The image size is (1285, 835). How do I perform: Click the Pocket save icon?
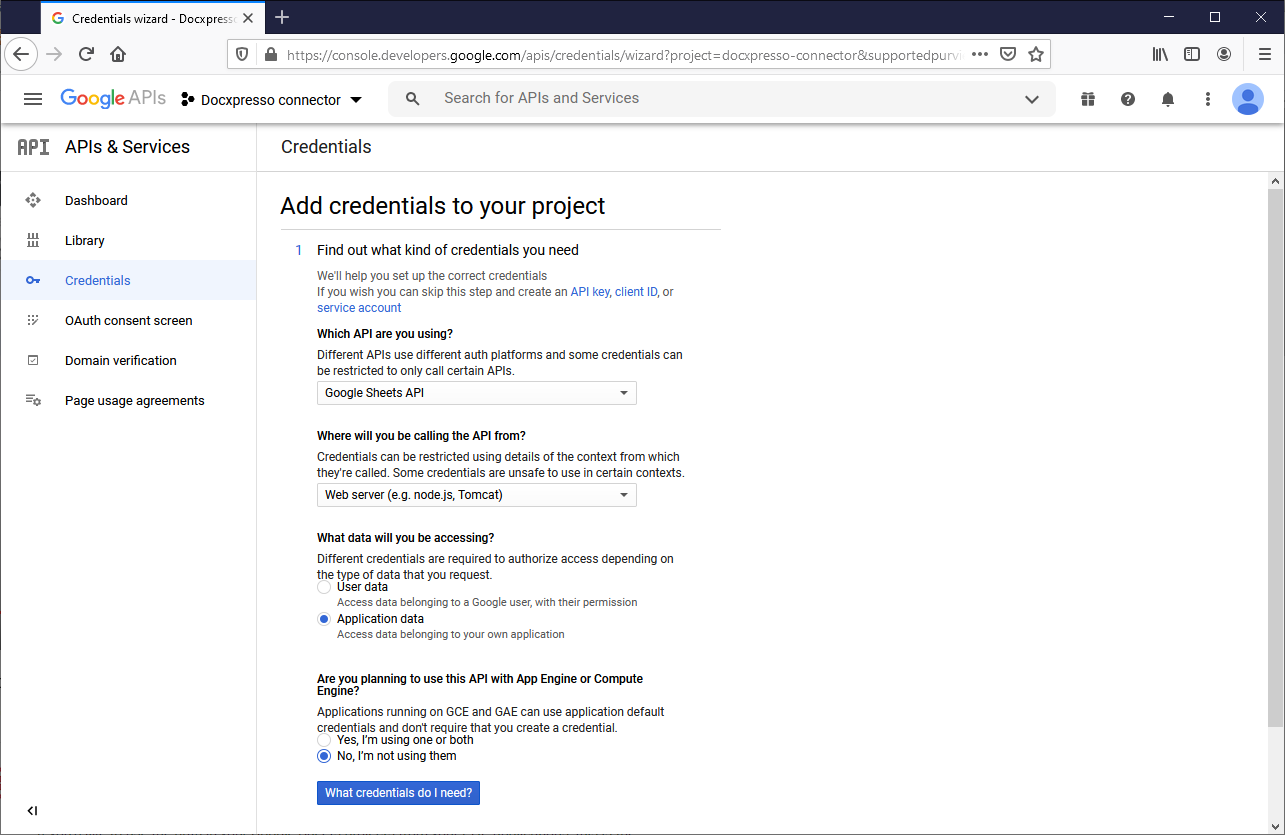[x=1009, y=54]
